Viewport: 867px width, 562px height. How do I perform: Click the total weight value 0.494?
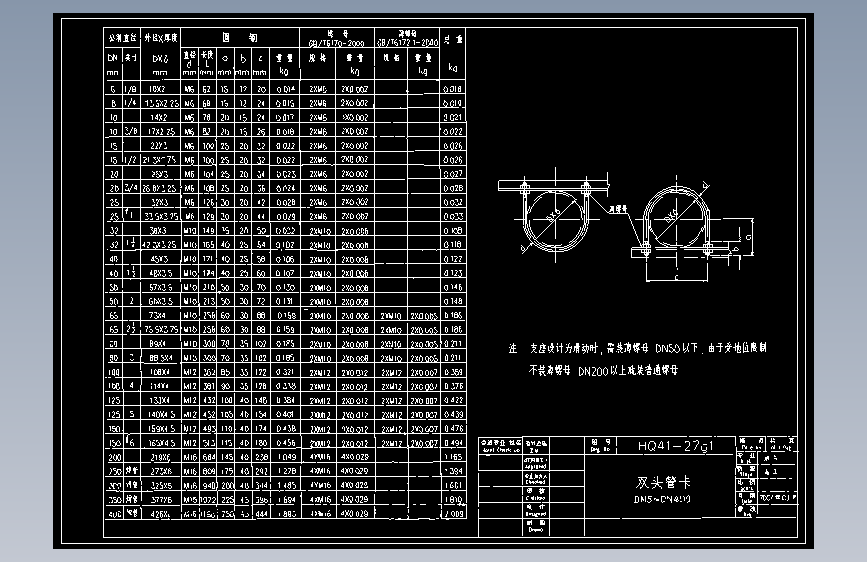coord(453,443)
